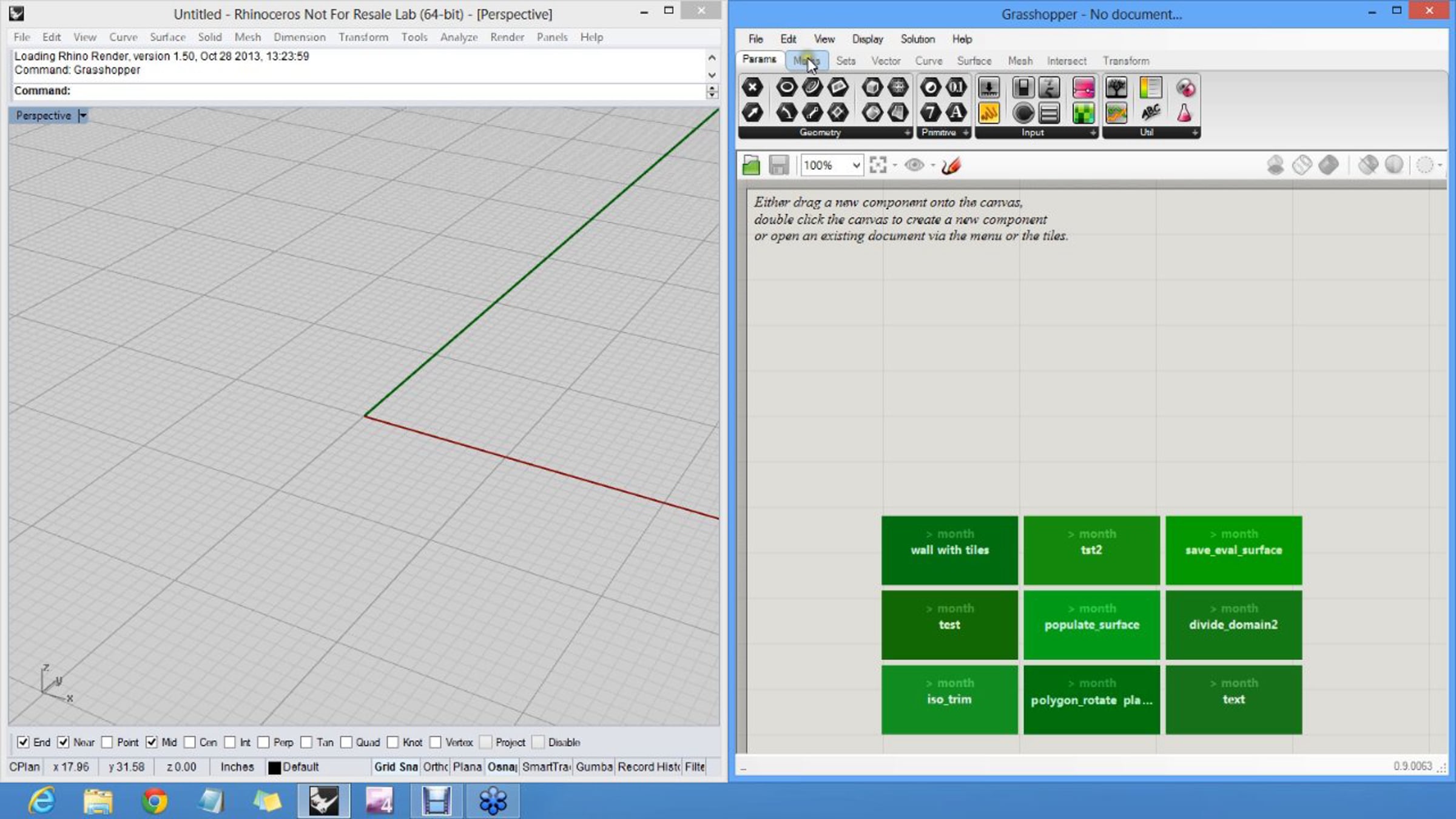The width and height of the screenshot is (1456, 819).
Task: Click the Open file icon in Grasshopper toolbar
Action: point(751,165)
